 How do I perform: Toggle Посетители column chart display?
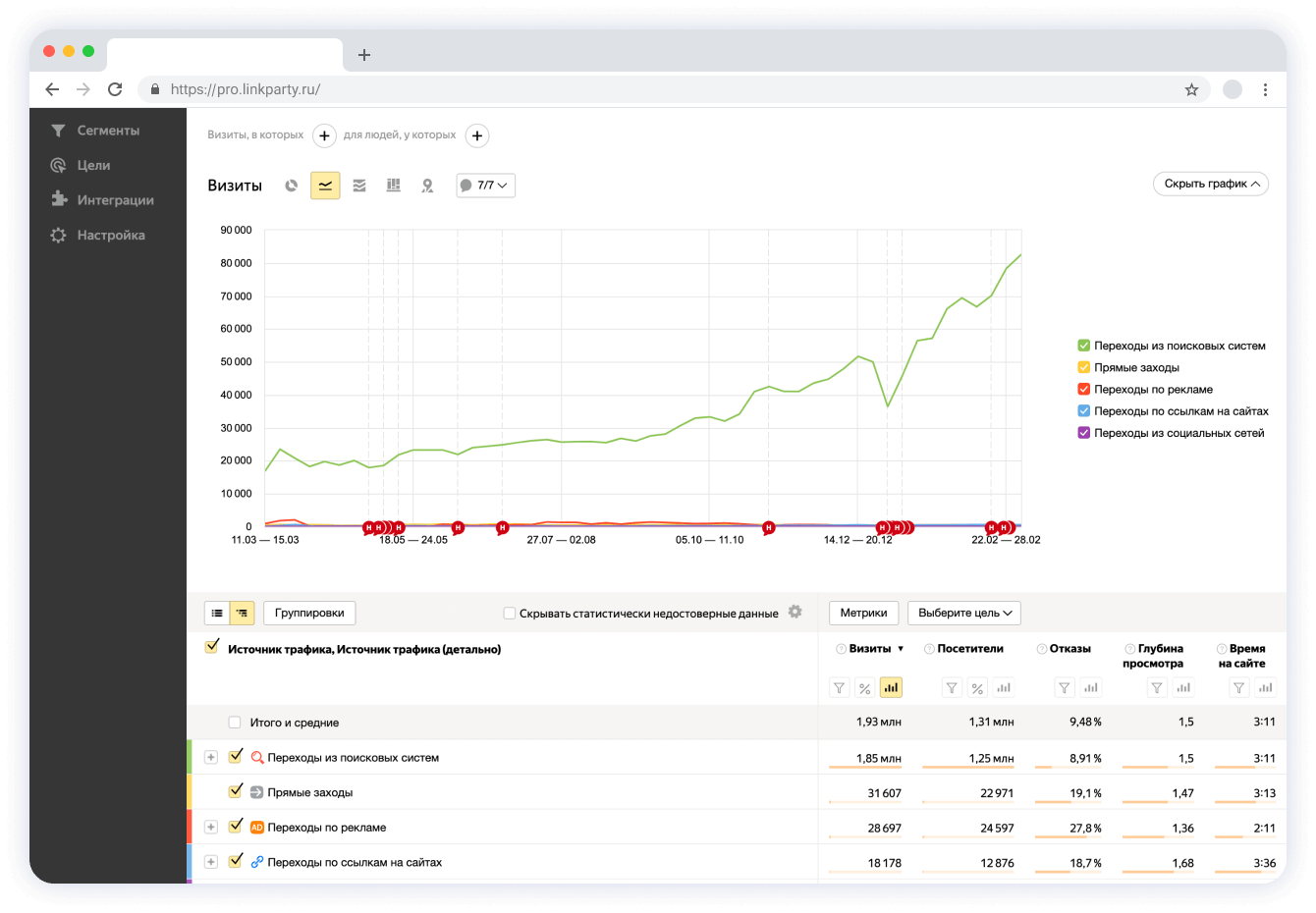1003,688
